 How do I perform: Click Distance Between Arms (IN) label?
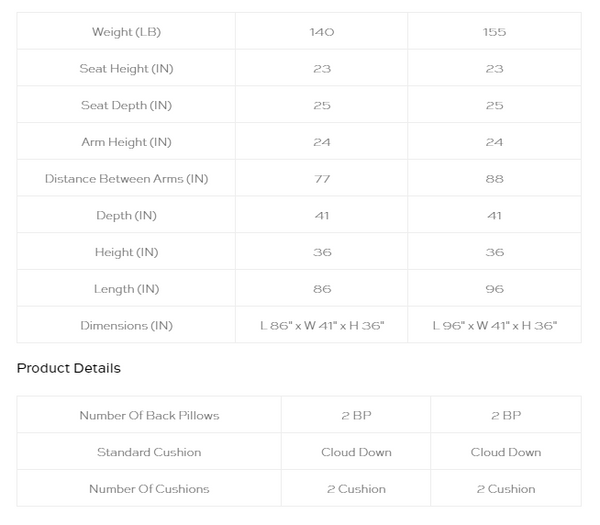[126, 179]
